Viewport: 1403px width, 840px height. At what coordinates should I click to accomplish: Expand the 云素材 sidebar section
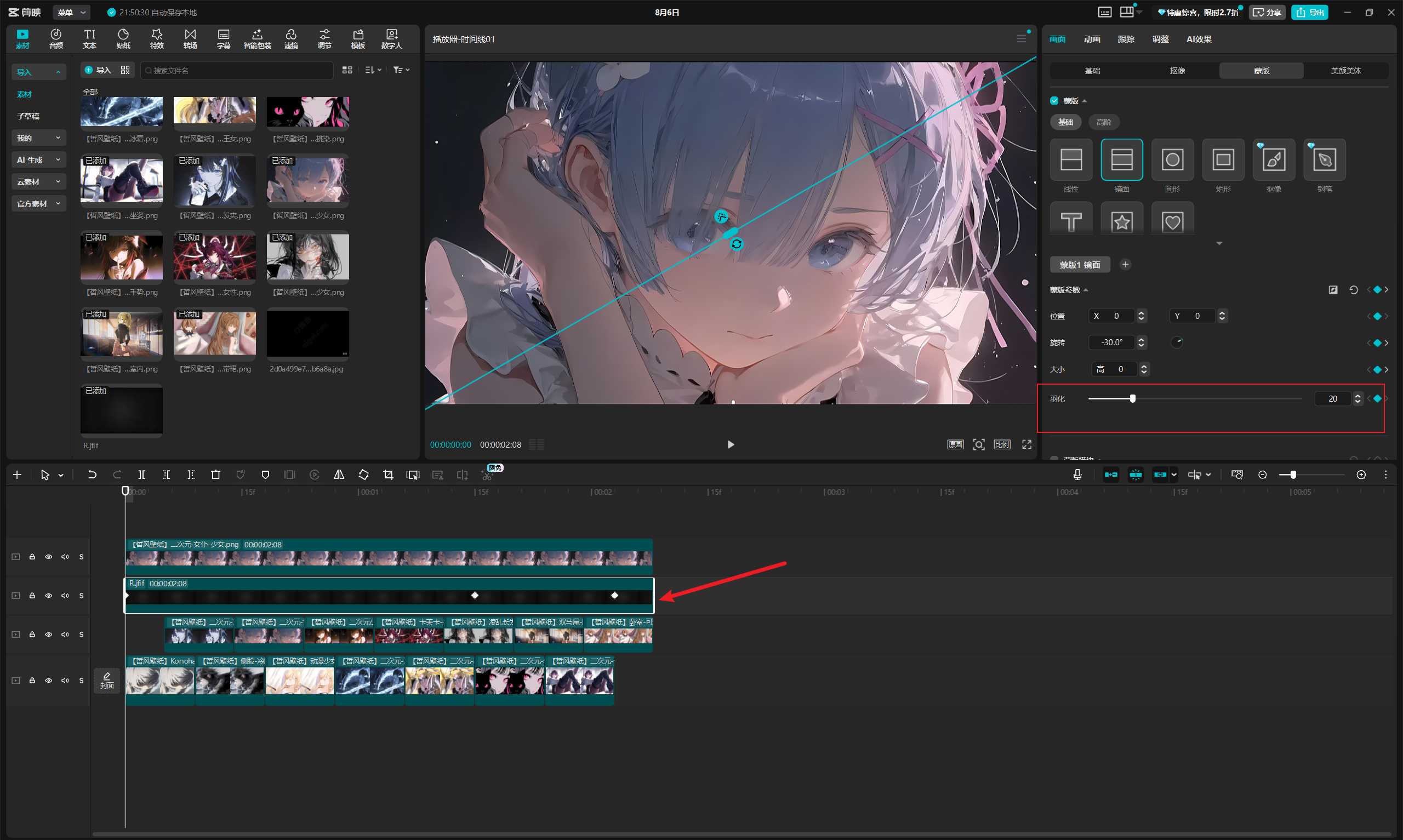coord(38,182)
